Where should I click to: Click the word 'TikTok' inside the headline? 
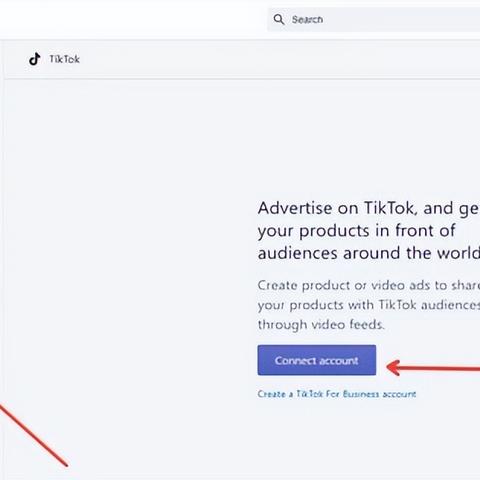coord(390,208)
